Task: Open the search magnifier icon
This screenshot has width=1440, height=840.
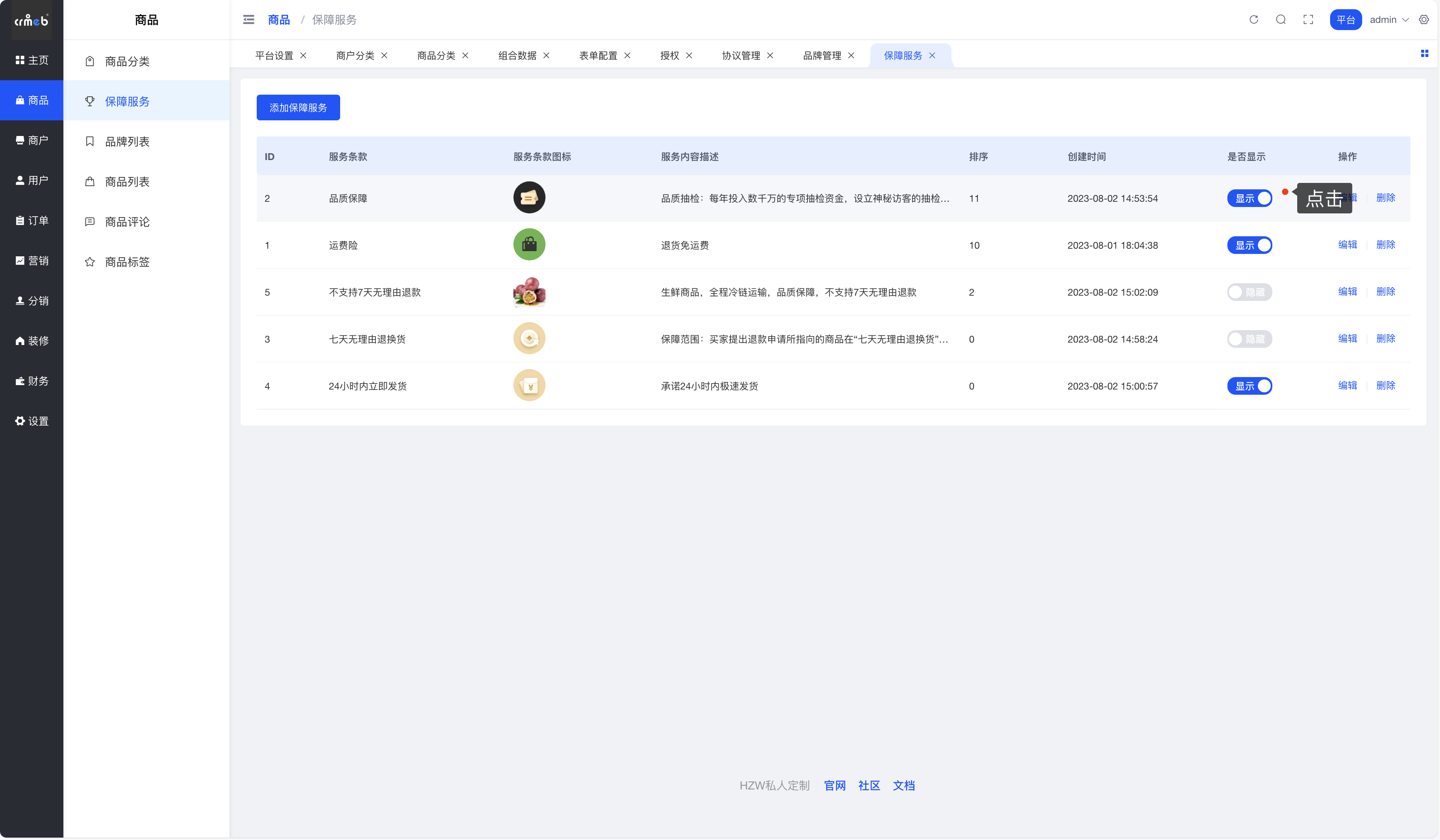Action: tap(1281, 19)
